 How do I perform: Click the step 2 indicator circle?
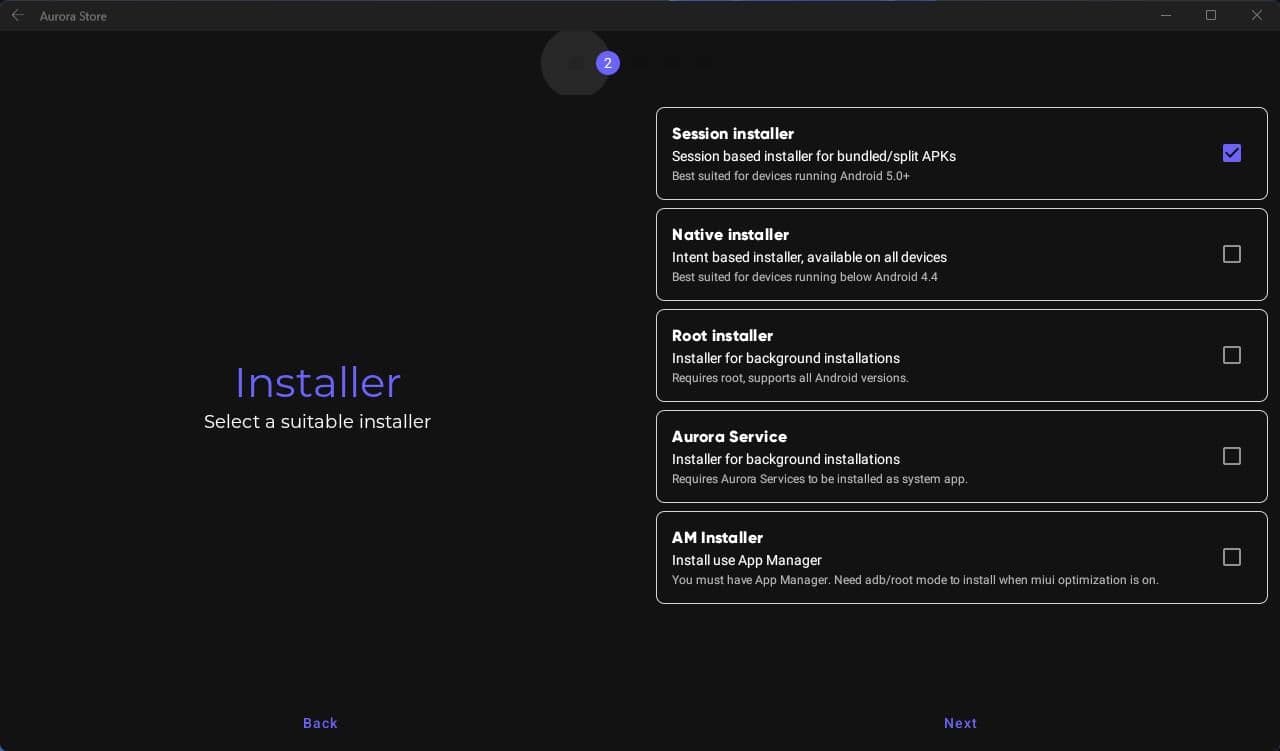[x=607, y=63]
